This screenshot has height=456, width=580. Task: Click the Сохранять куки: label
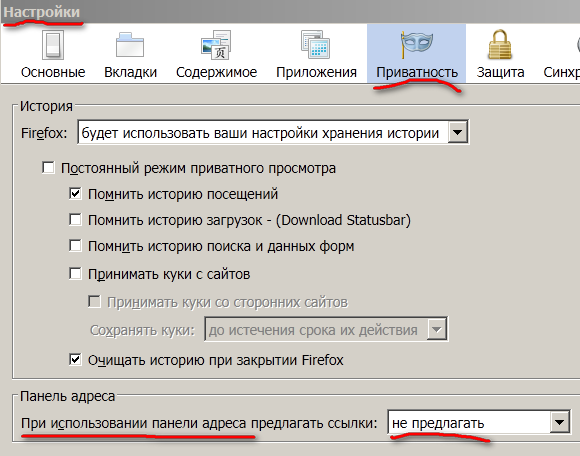(x=142, y=330)
